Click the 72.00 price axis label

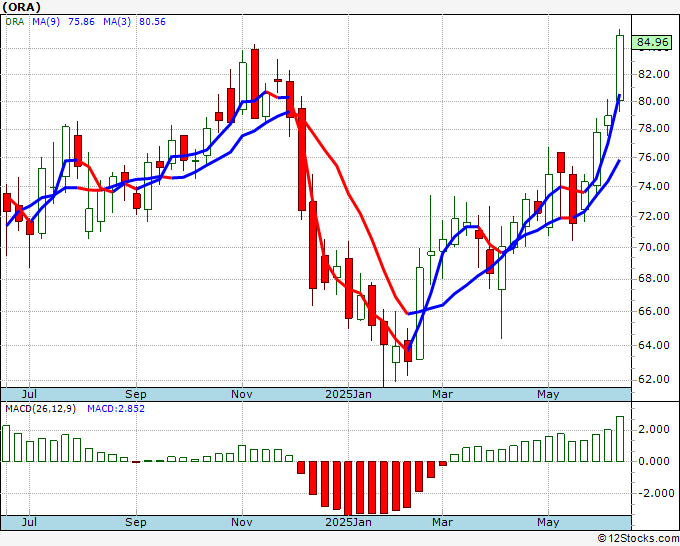click(x=654, y=216)
